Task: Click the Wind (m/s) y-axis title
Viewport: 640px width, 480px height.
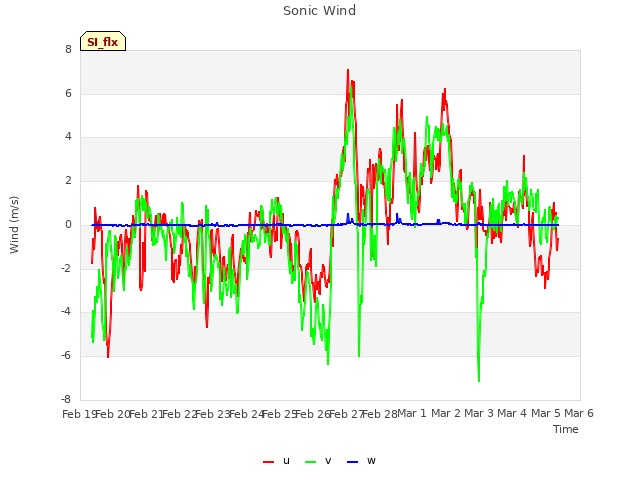Action: 14,225
